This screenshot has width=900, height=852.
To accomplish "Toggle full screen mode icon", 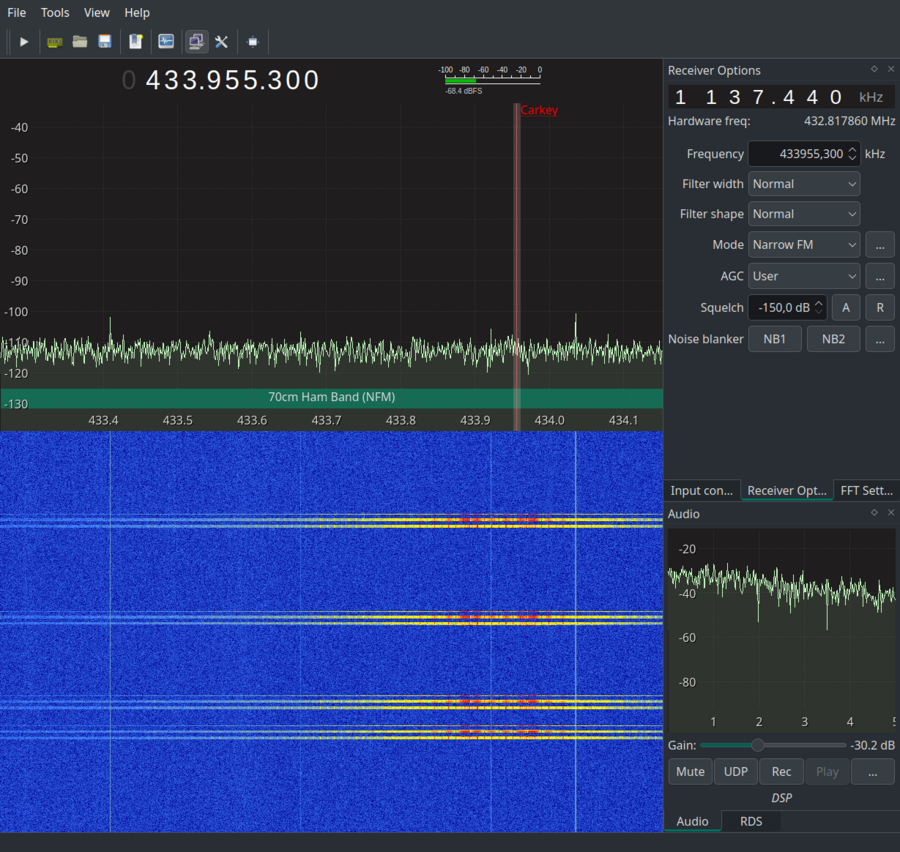I will (x=253, y=42).
